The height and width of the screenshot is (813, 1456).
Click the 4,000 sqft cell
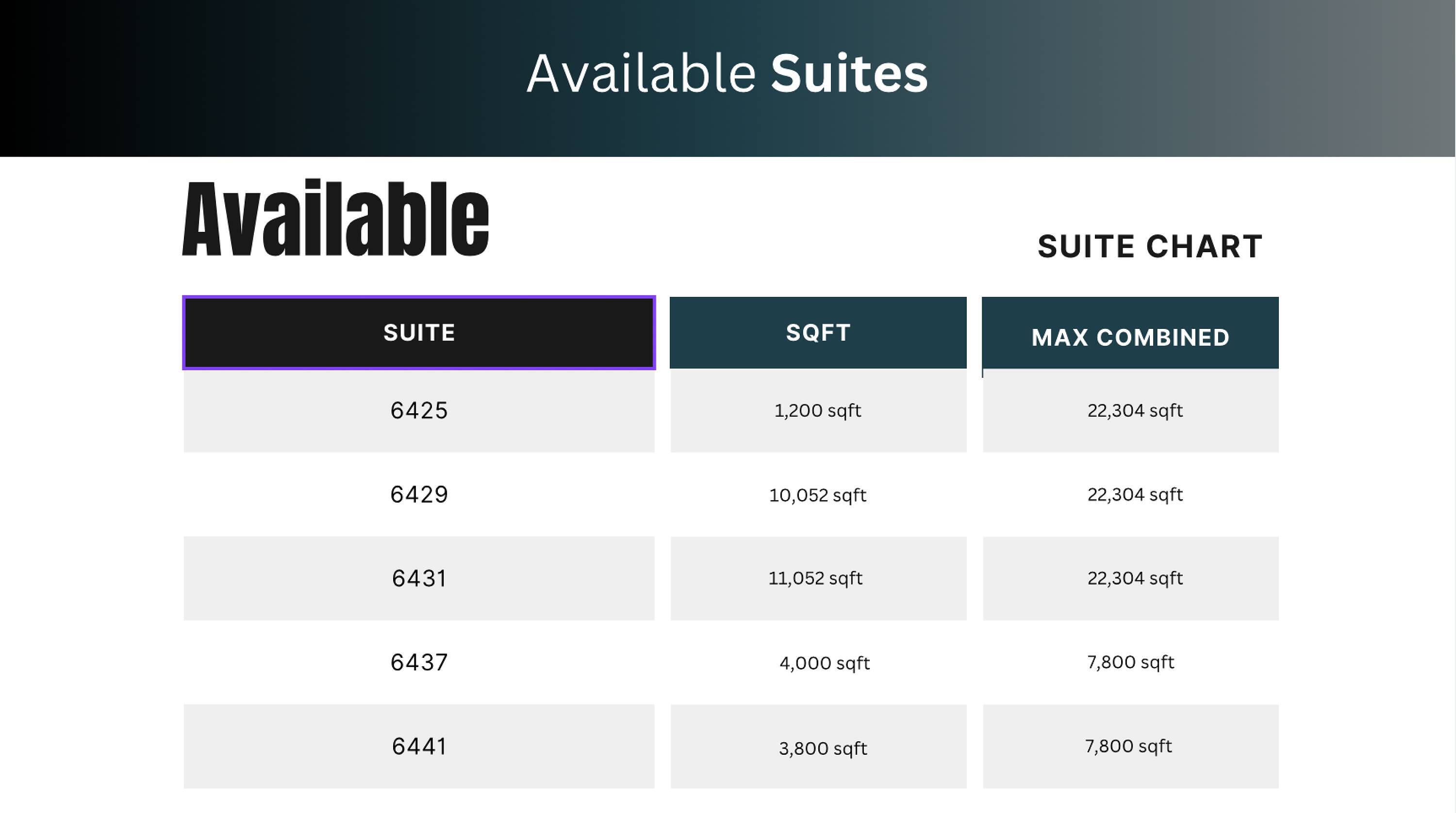click(x=824, y=663)
